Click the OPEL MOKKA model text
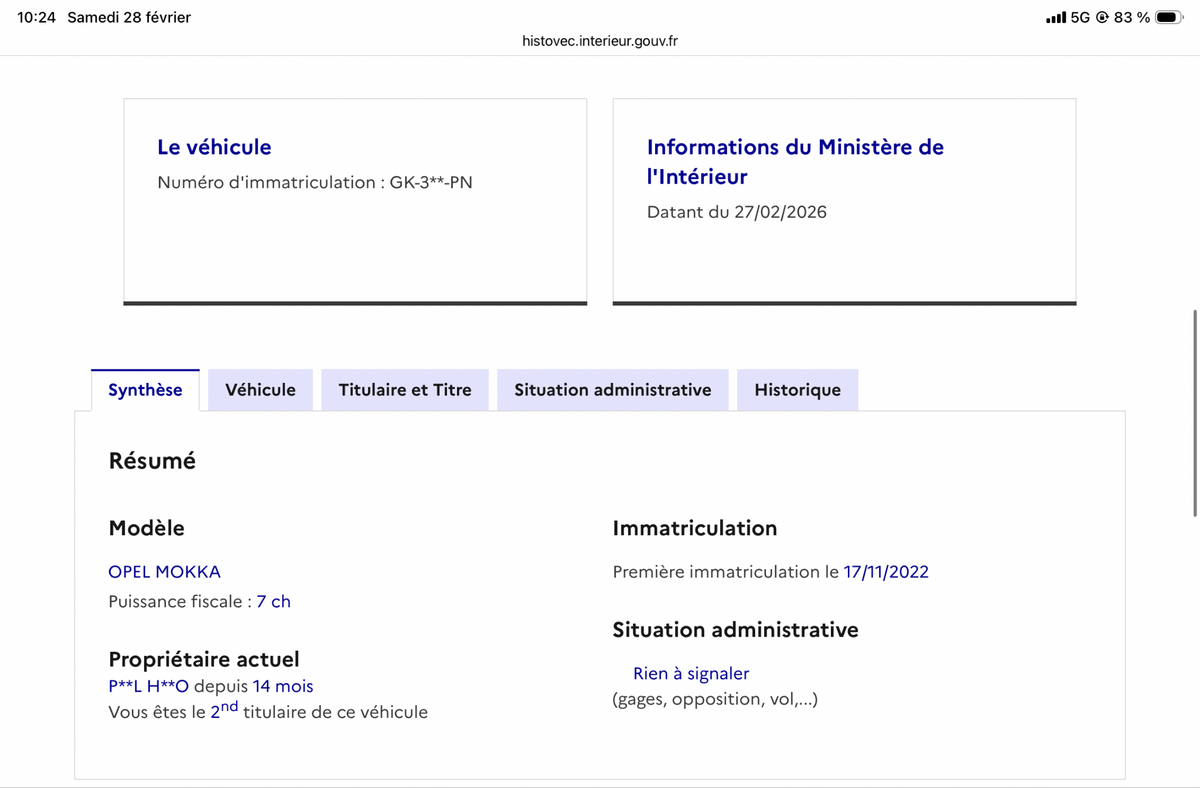The width and height of the screenshot is (1200, 788). click(x=164, y=572)
